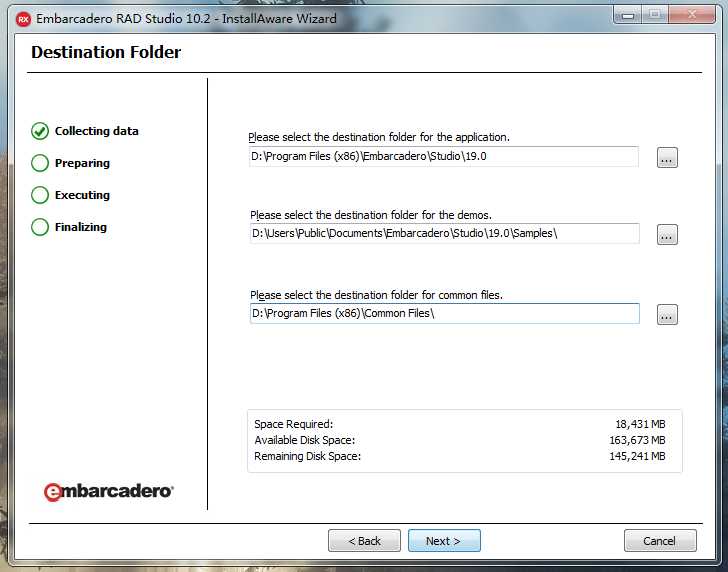The width and height of the screenshot is (728, 572).
Task: Click the Collecting data green checkmark icon
Action: click(x=40, y=131)
